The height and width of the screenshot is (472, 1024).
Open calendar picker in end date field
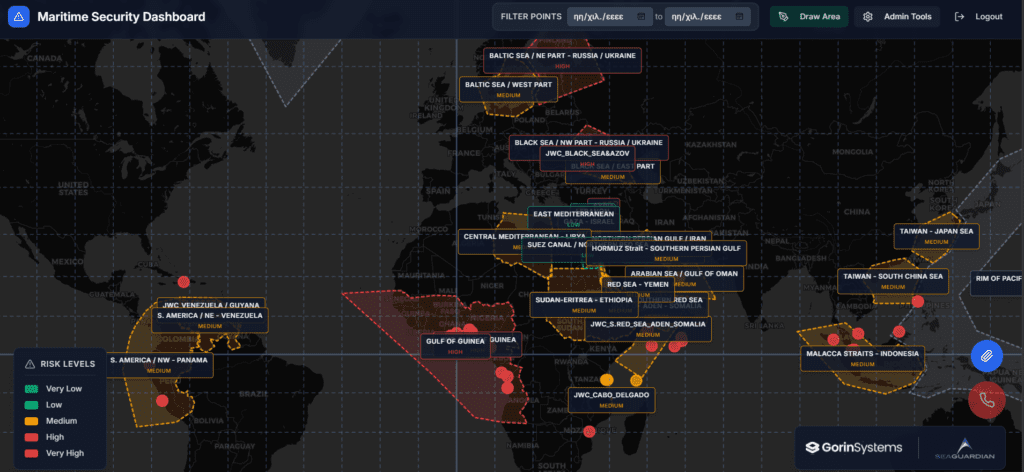pos(739,17)
